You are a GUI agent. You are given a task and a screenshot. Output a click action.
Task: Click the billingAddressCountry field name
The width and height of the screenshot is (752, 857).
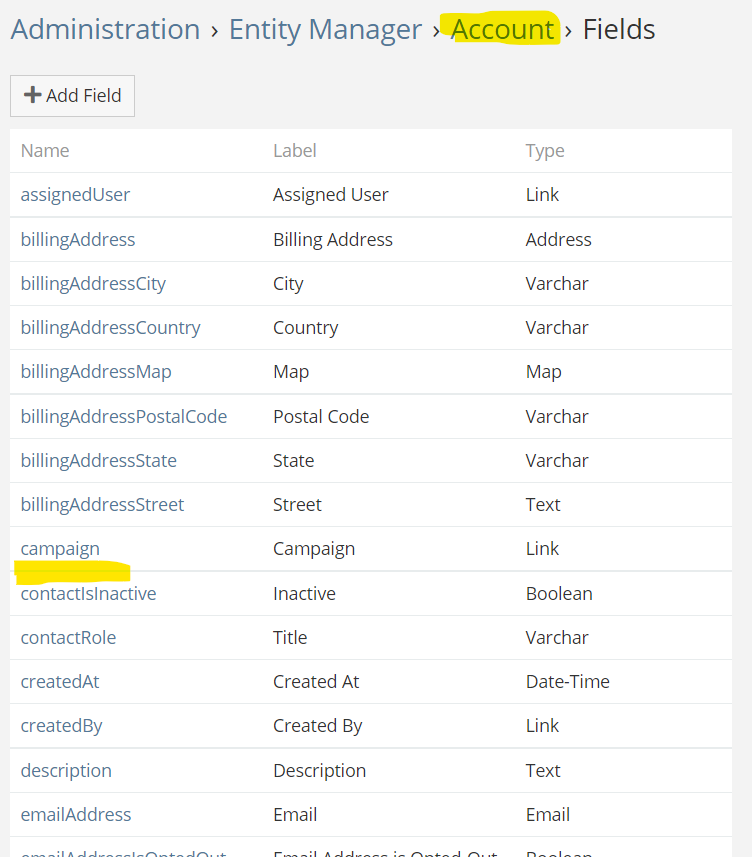tap(110, 328)
